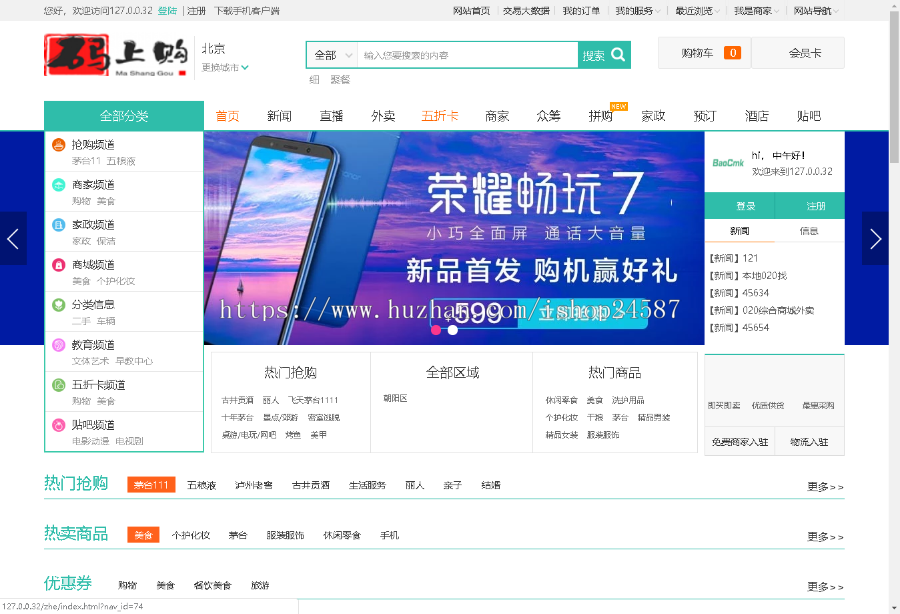This screenshot has width=900, height=614.
Task: Click the 码上购 site logo
Action: coord(116,56)
